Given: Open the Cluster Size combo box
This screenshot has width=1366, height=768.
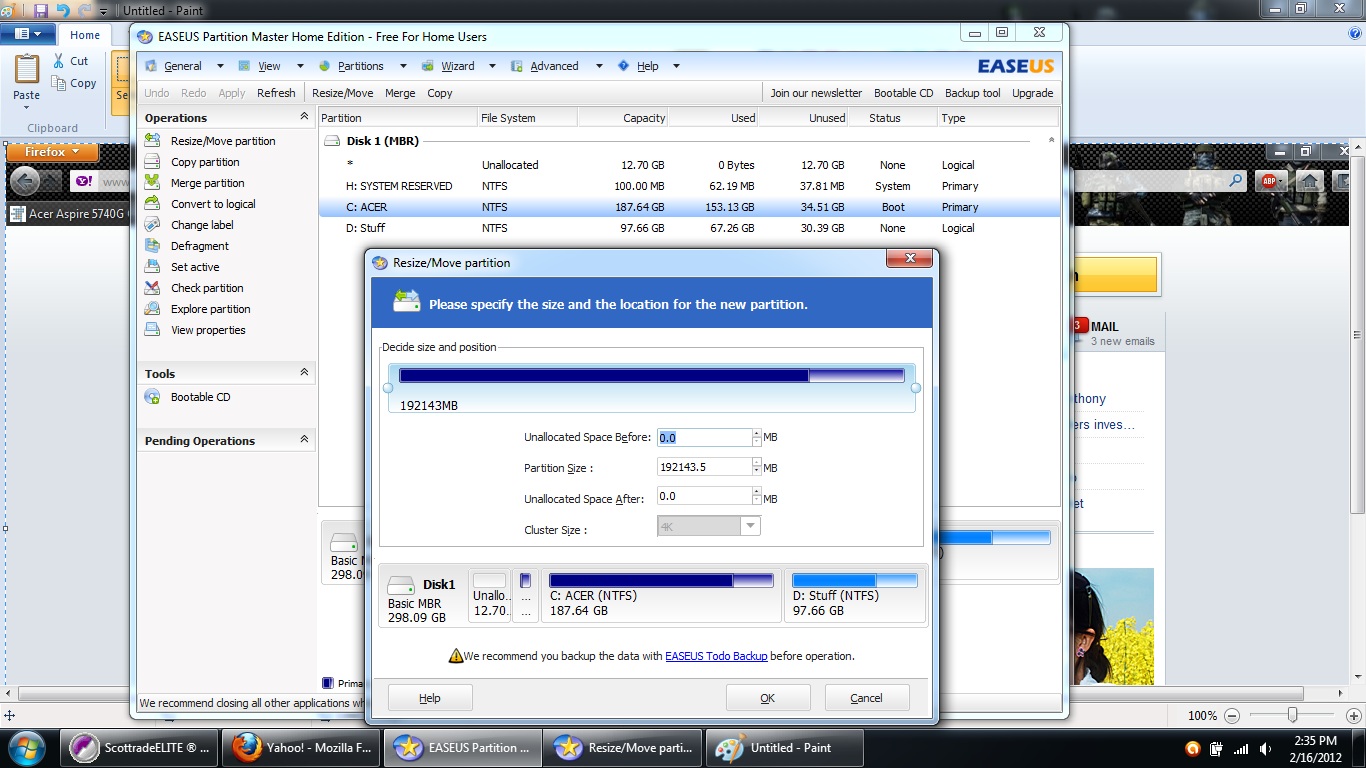Looking at the screenshot, I should click(709, 526).
